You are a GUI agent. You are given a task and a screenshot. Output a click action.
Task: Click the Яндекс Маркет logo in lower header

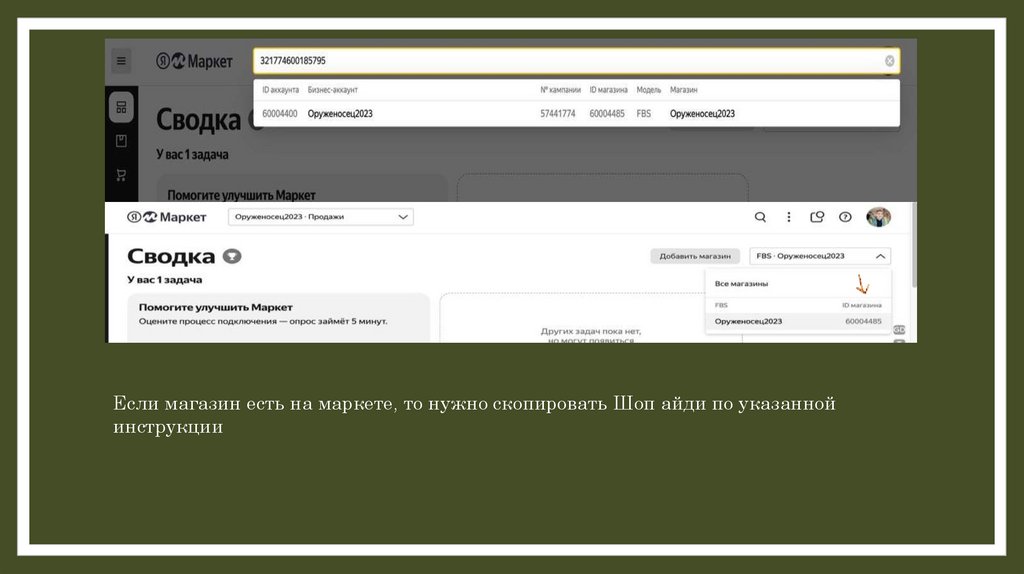coord(166,217)
